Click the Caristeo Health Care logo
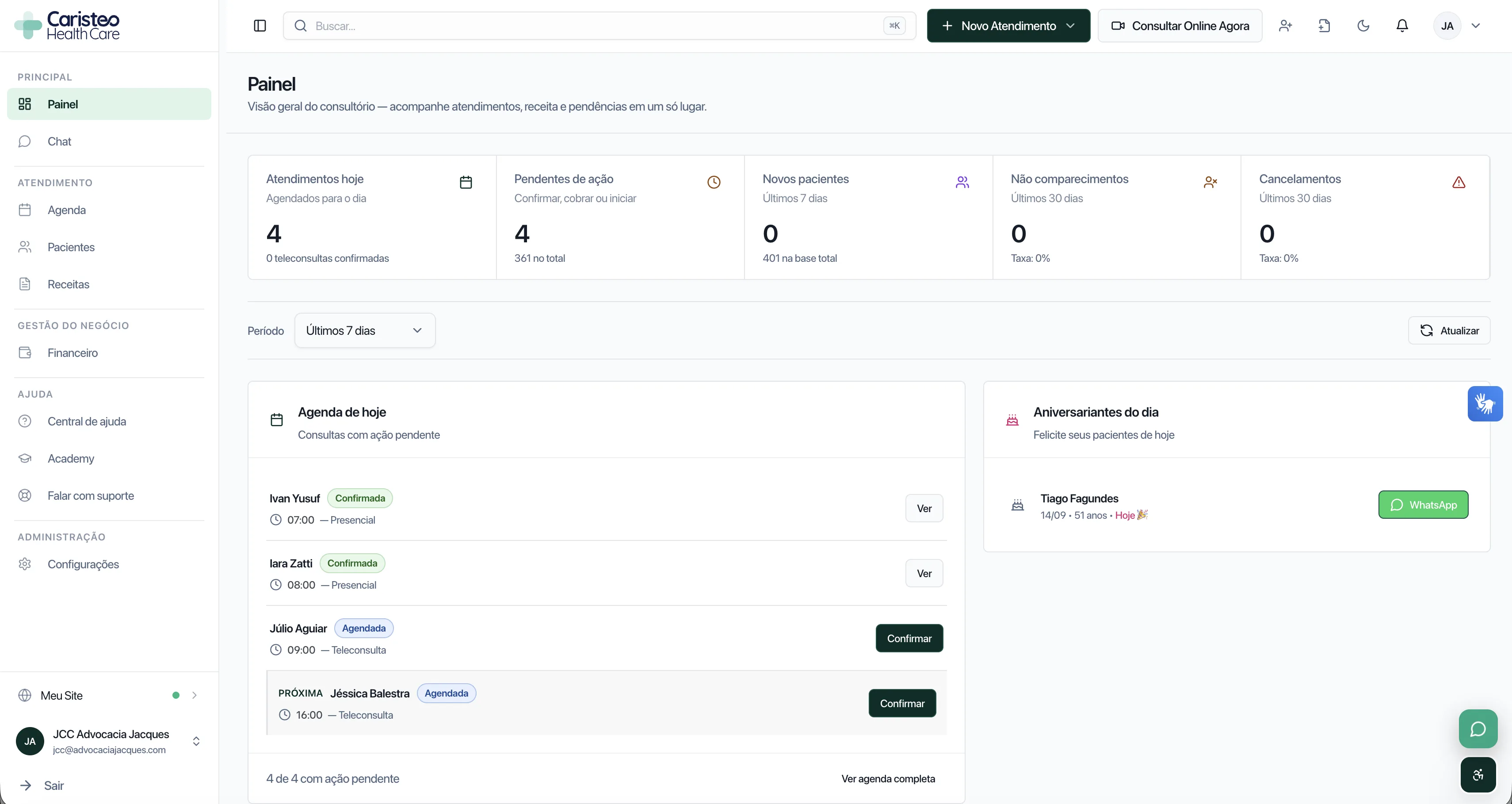Image resolution: width=1512 pixels, height=804 pixels. click(x=67, y=26)
